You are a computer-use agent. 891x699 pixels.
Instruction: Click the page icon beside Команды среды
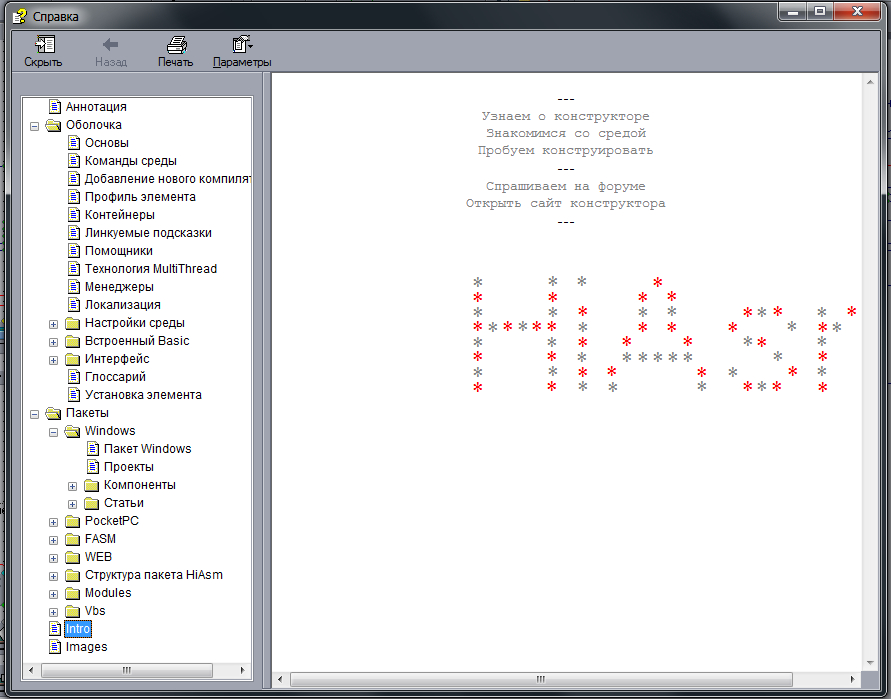click(x=74, y=161)
